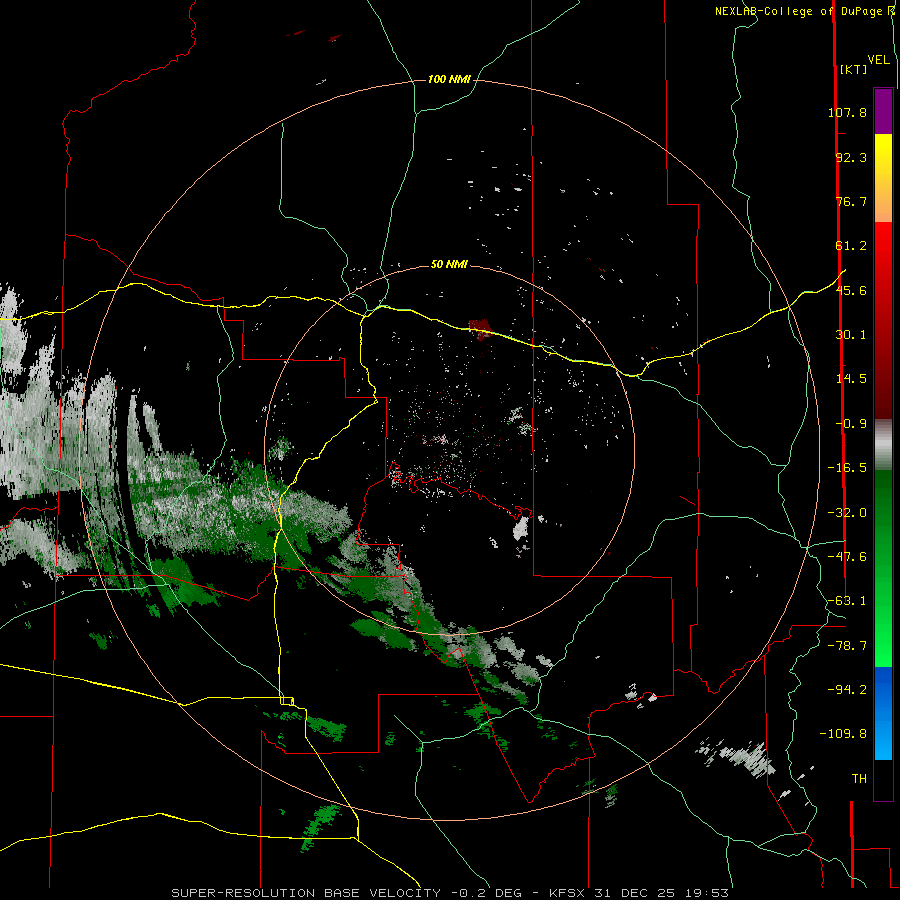Click the [KT] units label
Image resolution: width=900 pixels, height=900 pixels.
click(853, 69)
